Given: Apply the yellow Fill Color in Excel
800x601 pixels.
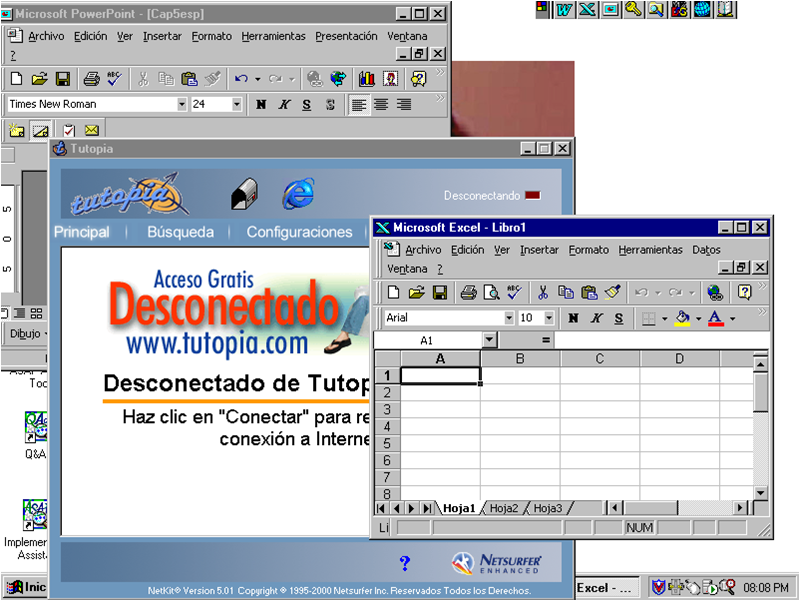Looking at the screenshot, I should click(x=683, y=318).
